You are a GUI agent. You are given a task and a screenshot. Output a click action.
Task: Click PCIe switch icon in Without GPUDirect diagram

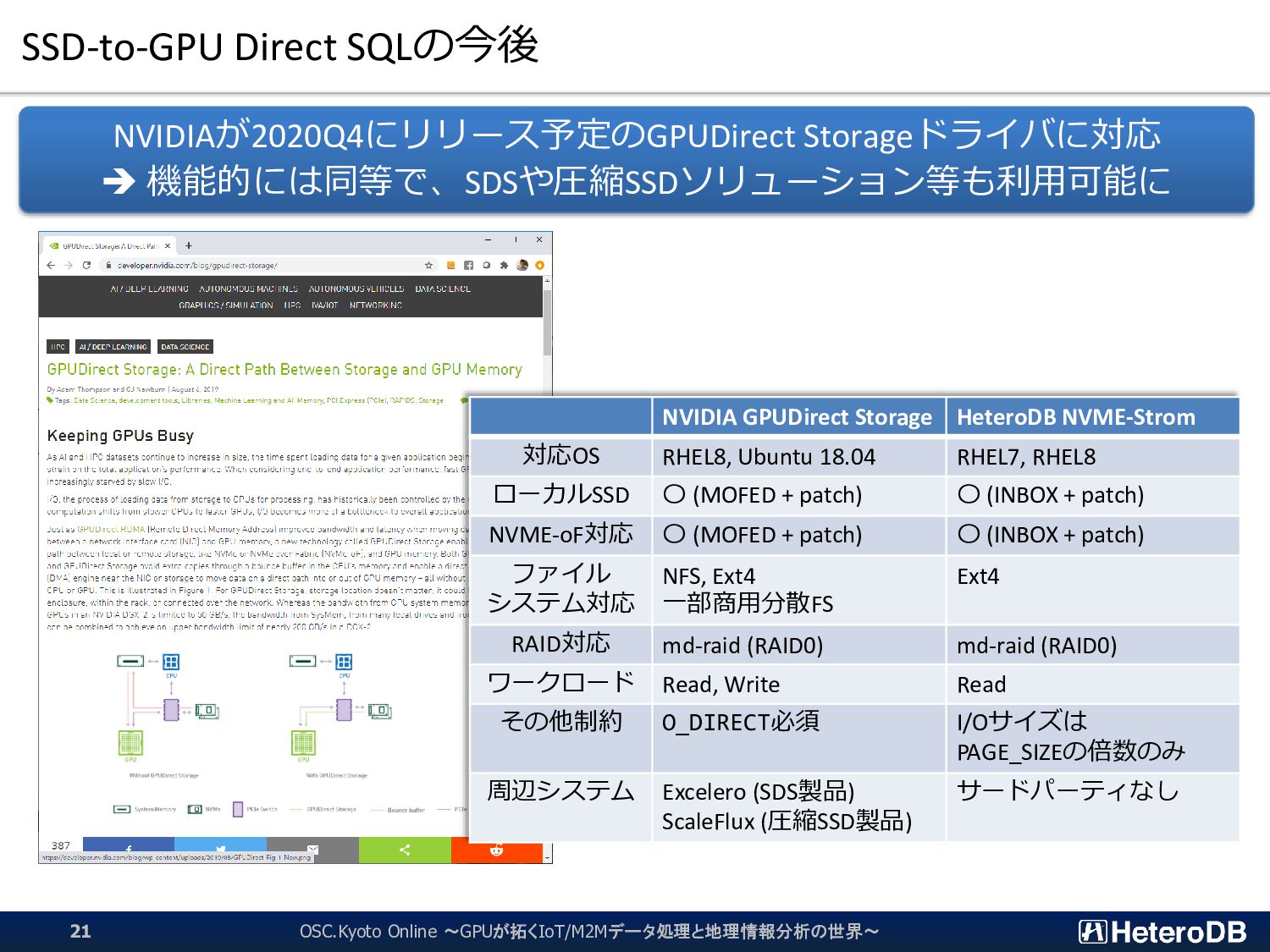(x=171, y=710)
